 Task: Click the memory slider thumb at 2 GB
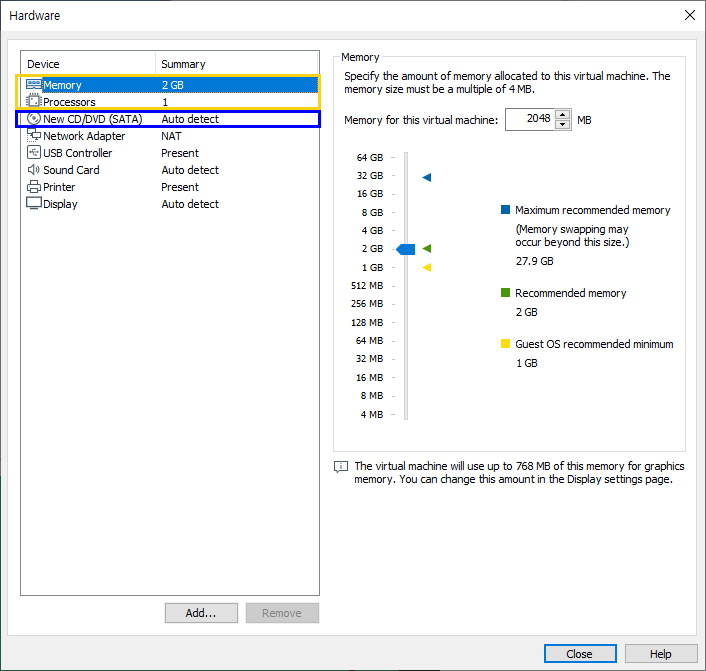click(406, 249)
